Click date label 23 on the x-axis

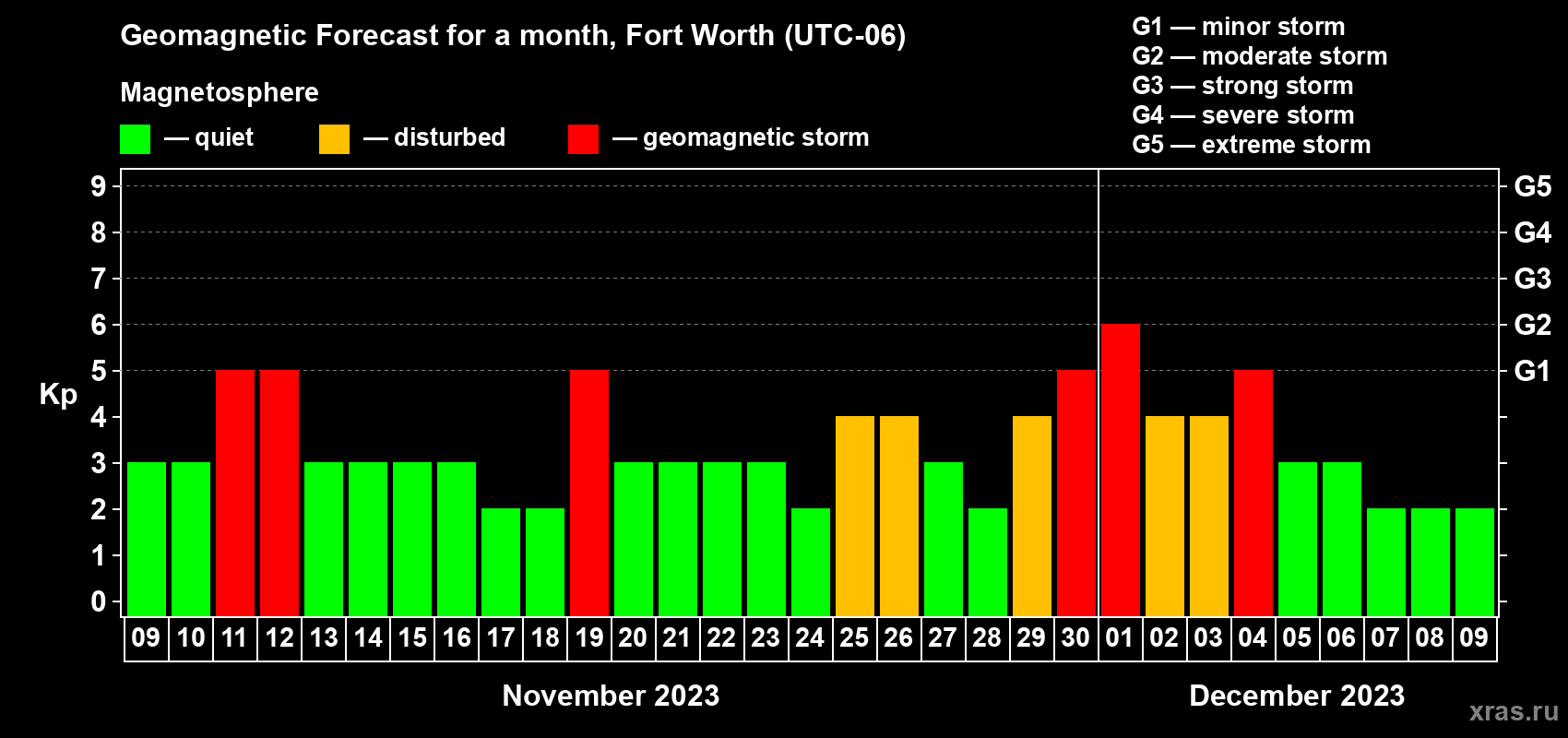point(766,638)
